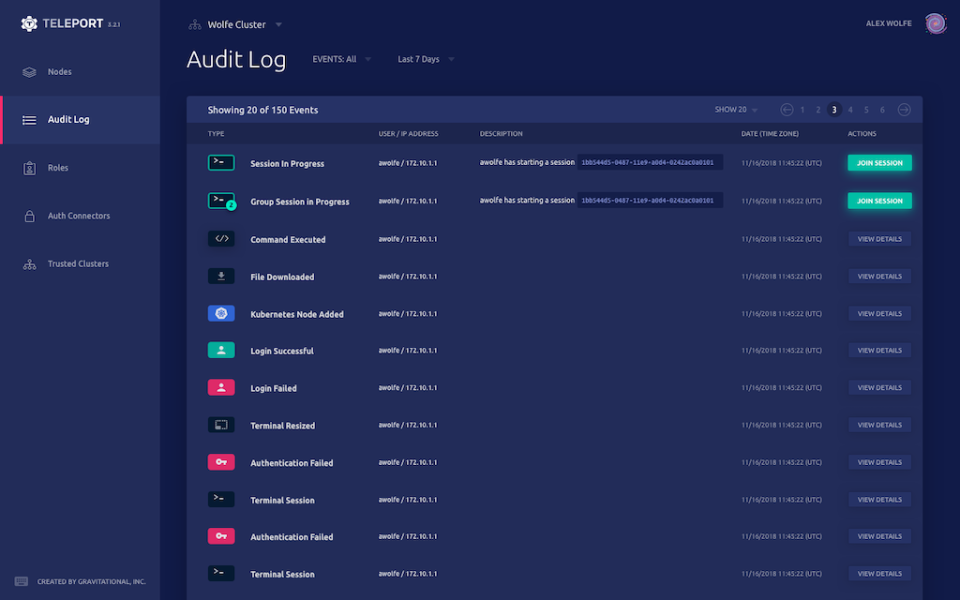Go to page 6 of events

click(882, 110)
